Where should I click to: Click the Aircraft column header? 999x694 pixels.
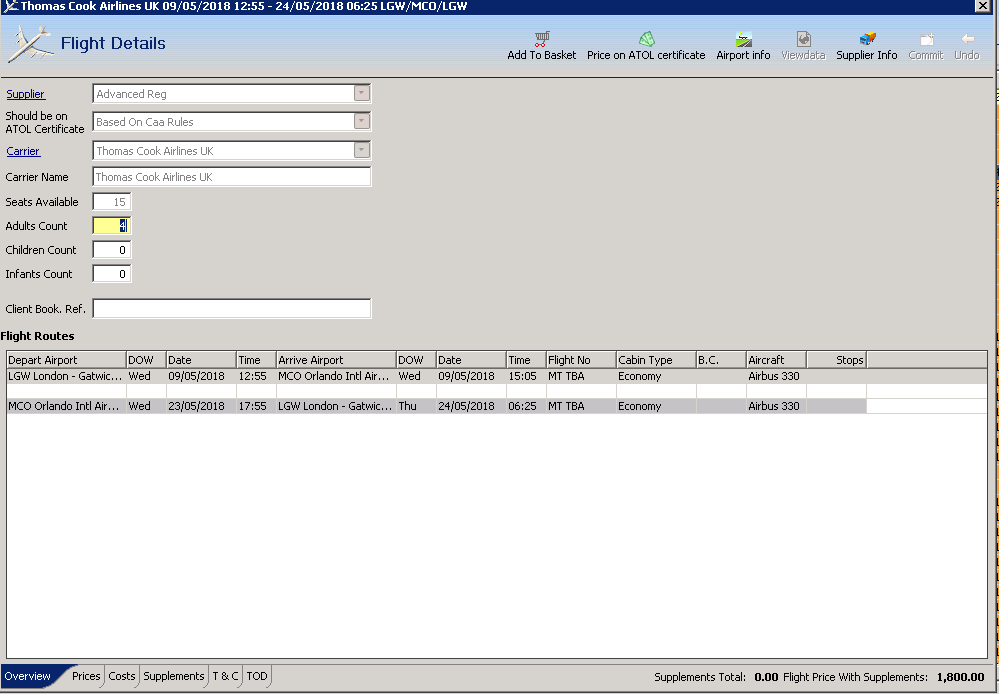click(777, 360)
